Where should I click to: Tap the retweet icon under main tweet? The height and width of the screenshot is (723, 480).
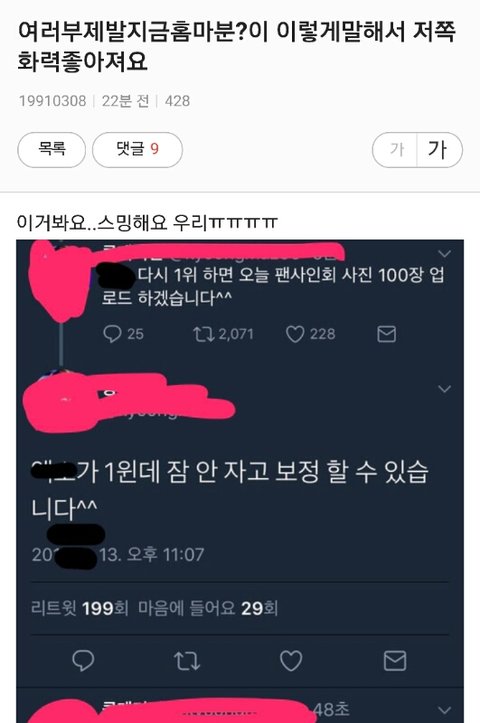pos(187,660)
